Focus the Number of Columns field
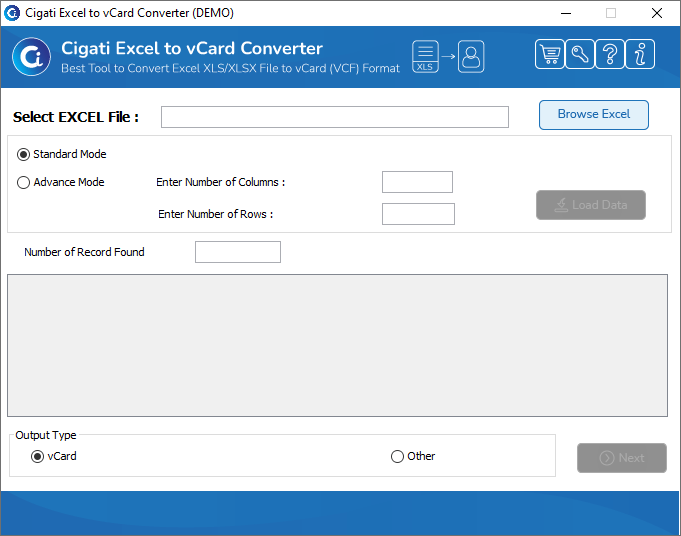The image size is (681, 536). (417, 182)
